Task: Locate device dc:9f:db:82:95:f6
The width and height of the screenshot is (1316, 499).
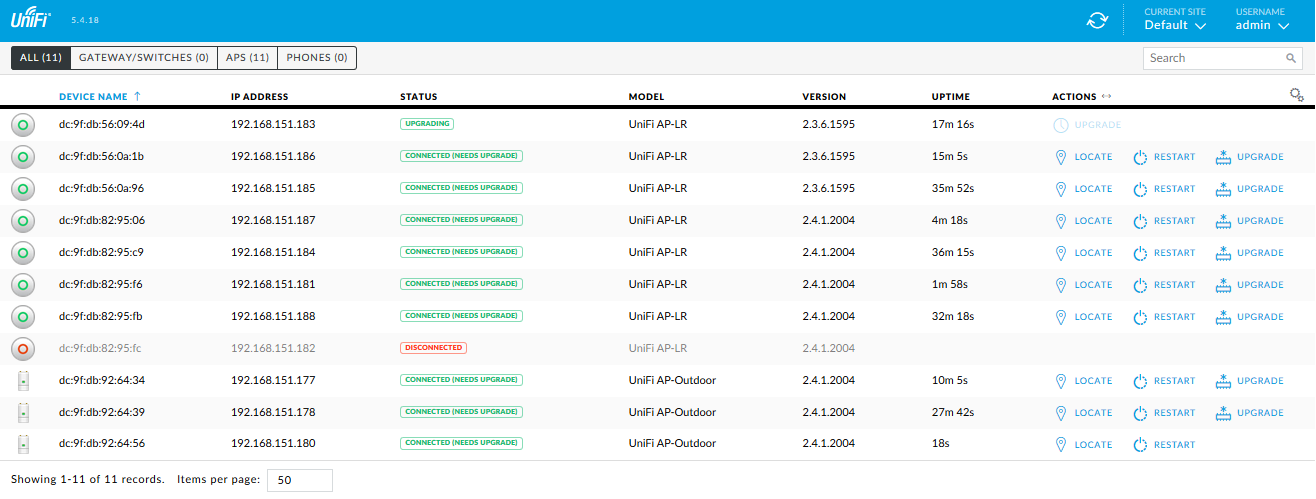Action: tap(1084, 285)
